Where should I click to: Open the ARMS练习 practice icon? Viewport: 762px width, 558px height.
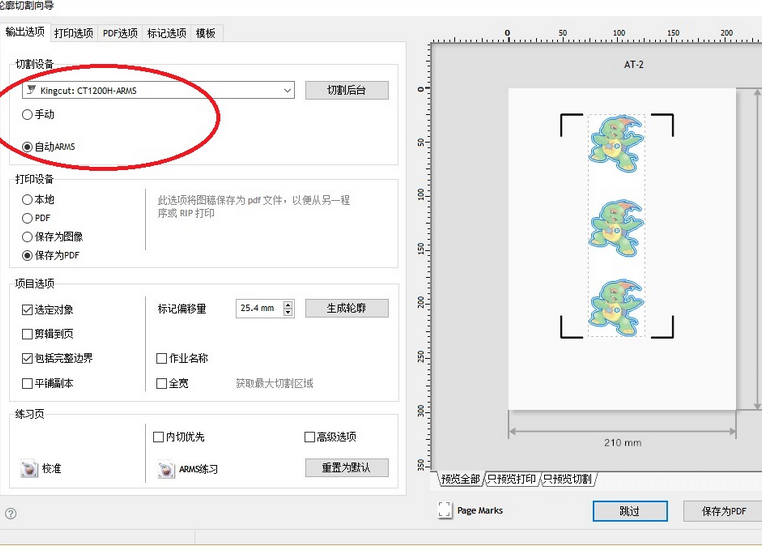click(166, 468)
